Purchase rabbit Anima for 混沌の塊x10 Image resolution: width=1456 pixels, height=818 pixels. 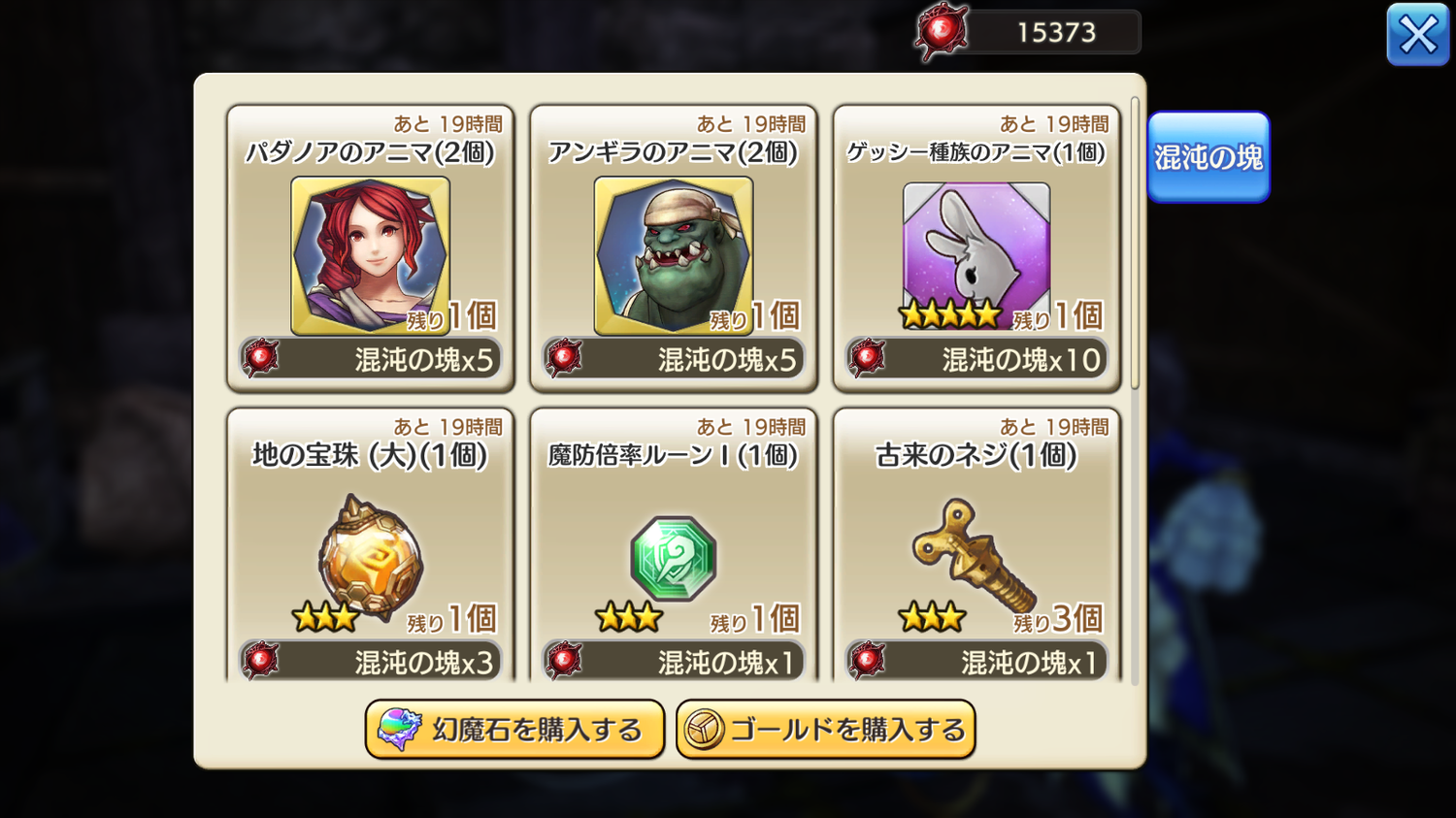coord(976,359)
